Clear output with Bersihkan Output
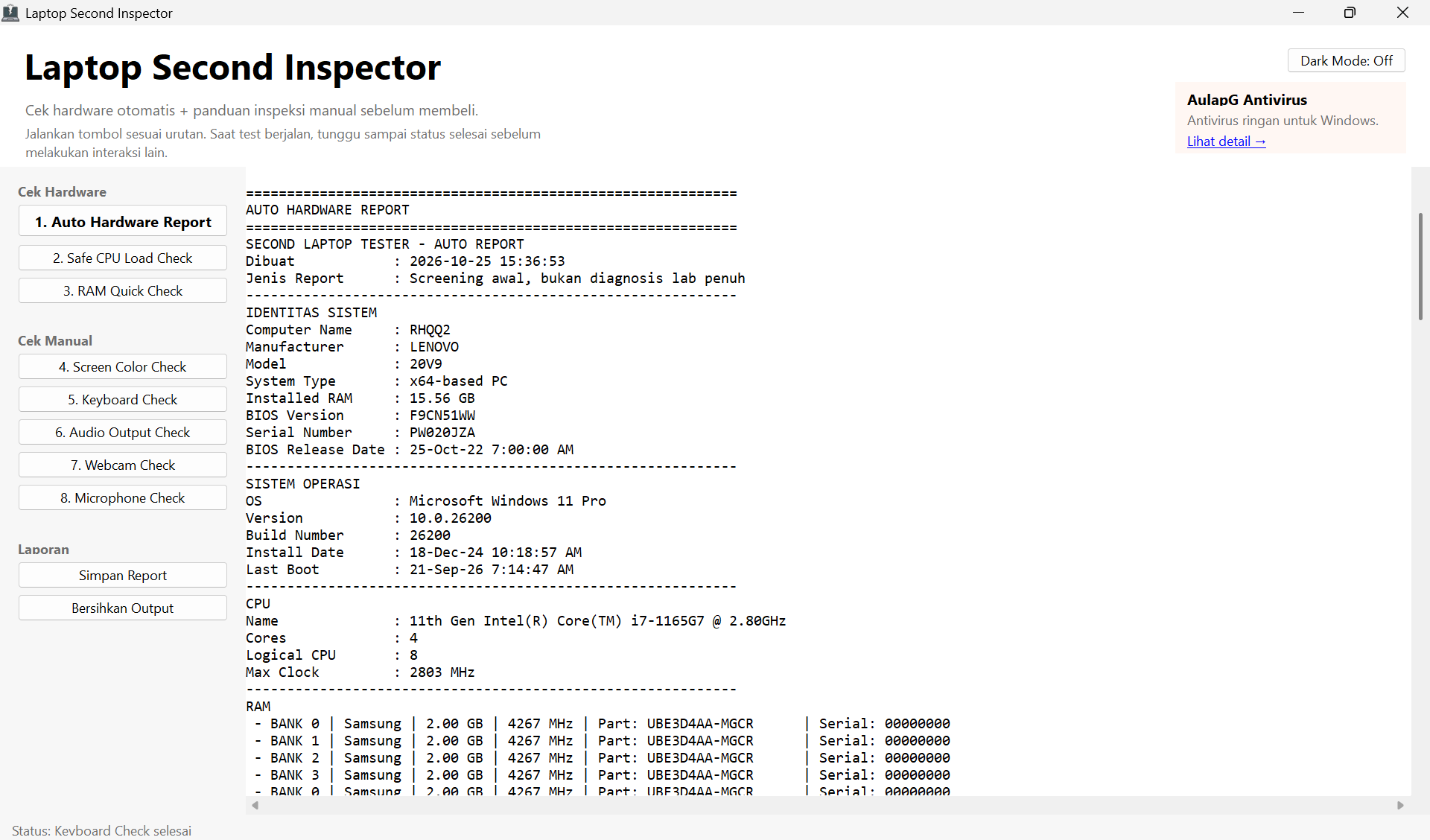Image resolution: width=1430 pixels, height=840 pixels. coord(123,608)
